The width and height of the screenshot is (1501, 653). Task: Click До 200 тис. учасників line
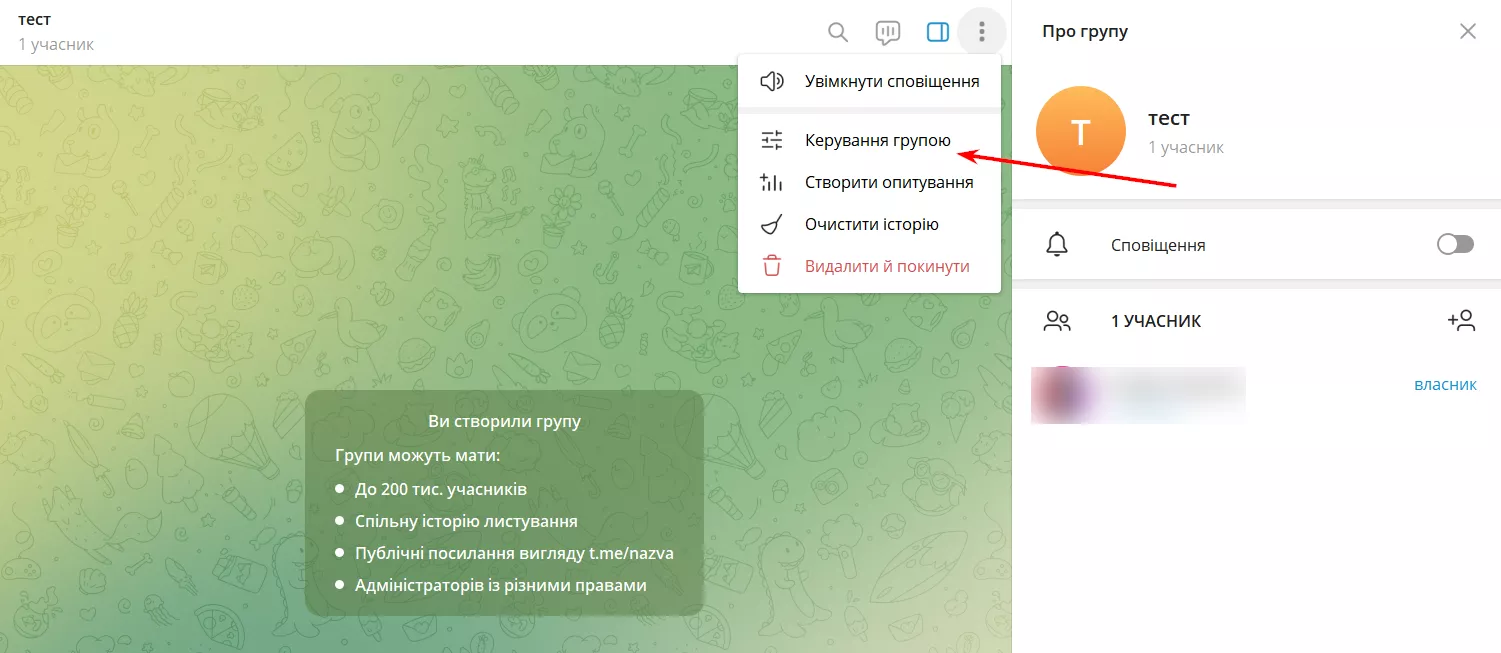pos(441,490)
